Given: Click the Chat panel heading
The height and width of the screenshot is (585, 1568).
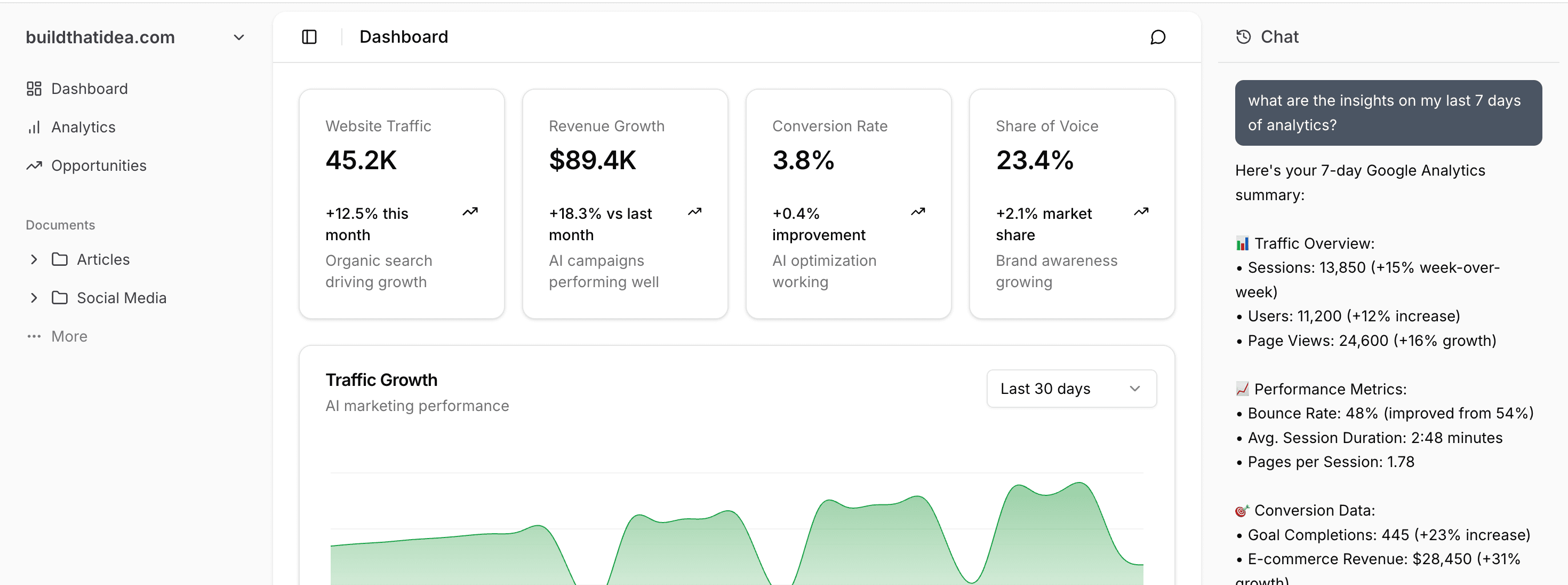Looking at the screenshot, I should point(1279,37).
